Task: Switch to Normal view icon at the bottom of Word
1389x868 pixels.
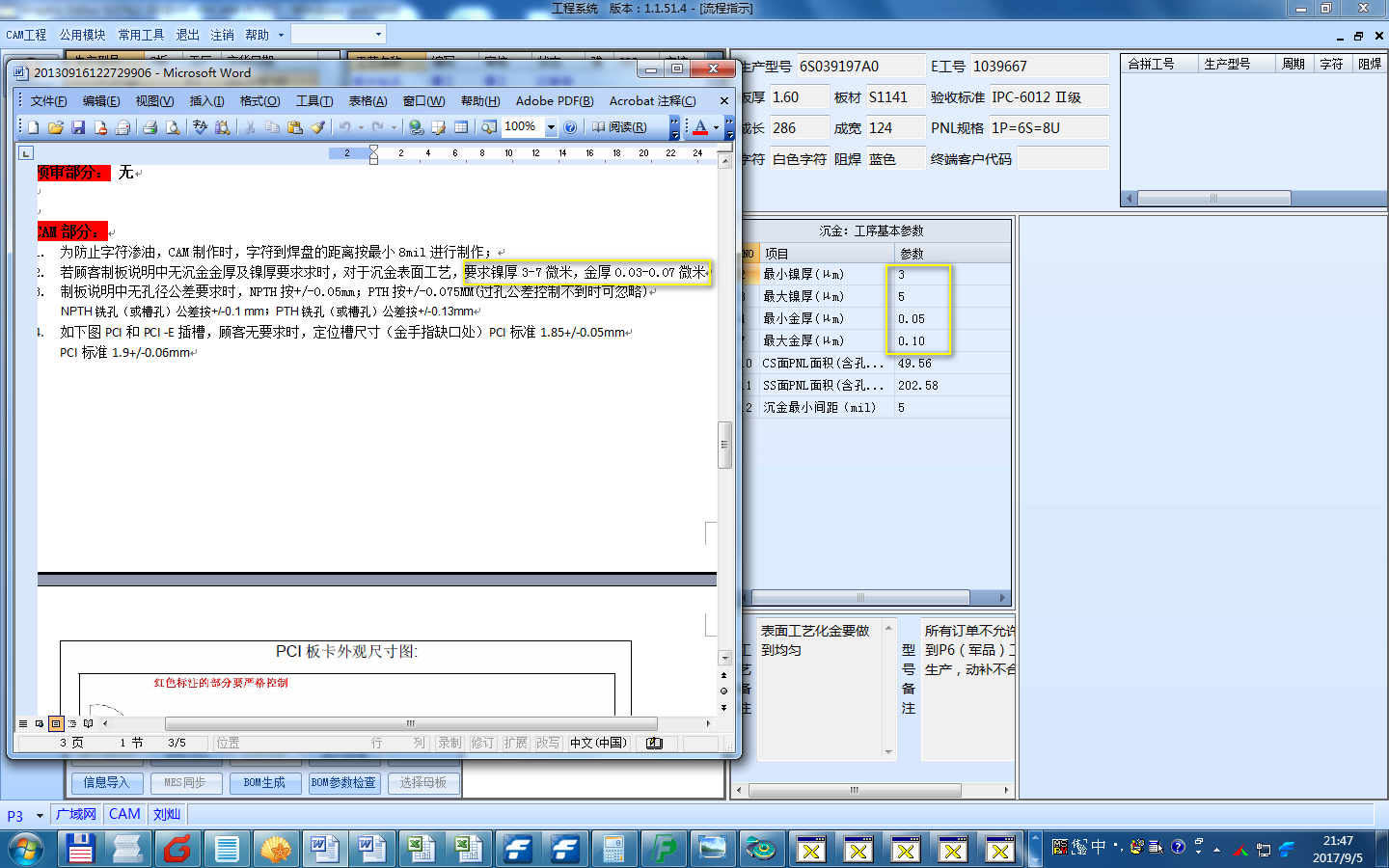Action: [23, 723]
